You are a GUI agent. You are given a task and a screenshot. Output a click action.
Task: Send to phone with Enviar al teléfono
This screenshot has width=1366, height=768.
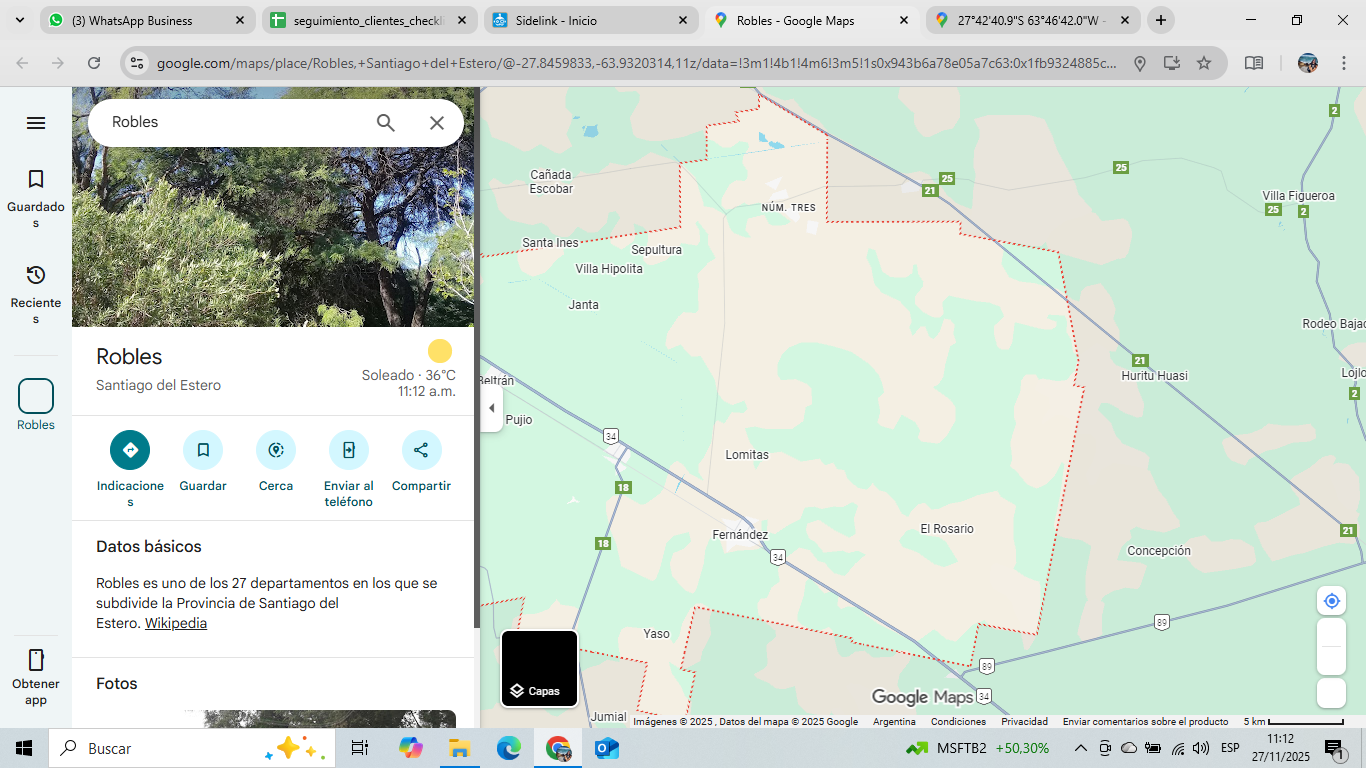tap(349, 450)
